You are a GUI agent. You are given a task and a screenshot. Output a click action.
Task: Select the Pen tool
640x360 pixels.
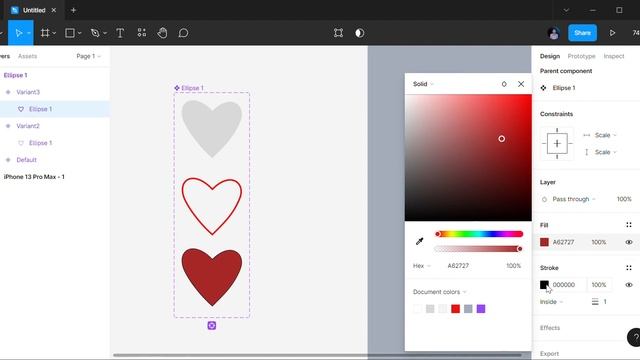(x=95, y=33)
